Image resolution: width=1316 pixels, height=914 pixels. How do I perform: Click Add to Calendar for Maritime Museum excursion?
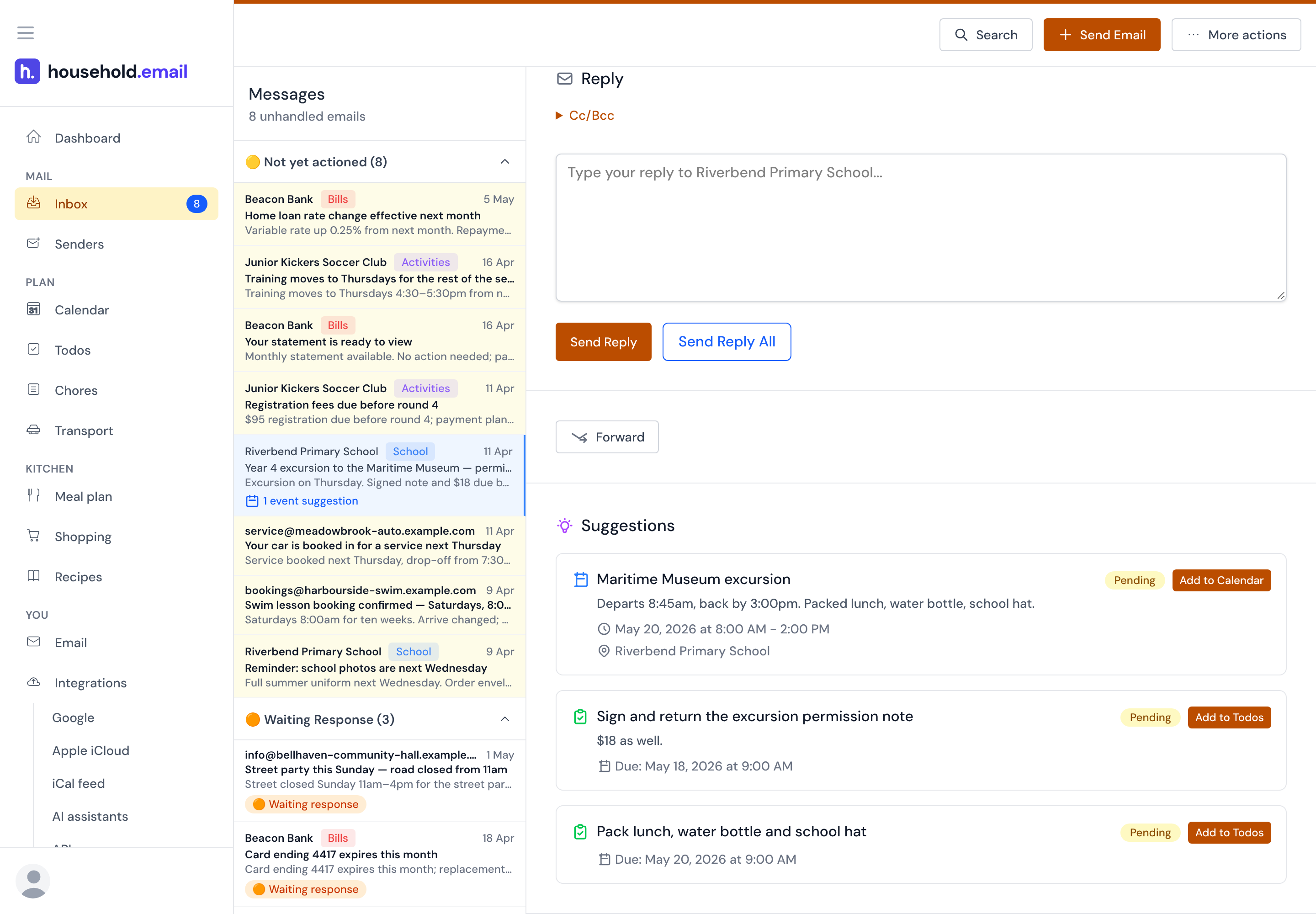[x=1221, y=580]
